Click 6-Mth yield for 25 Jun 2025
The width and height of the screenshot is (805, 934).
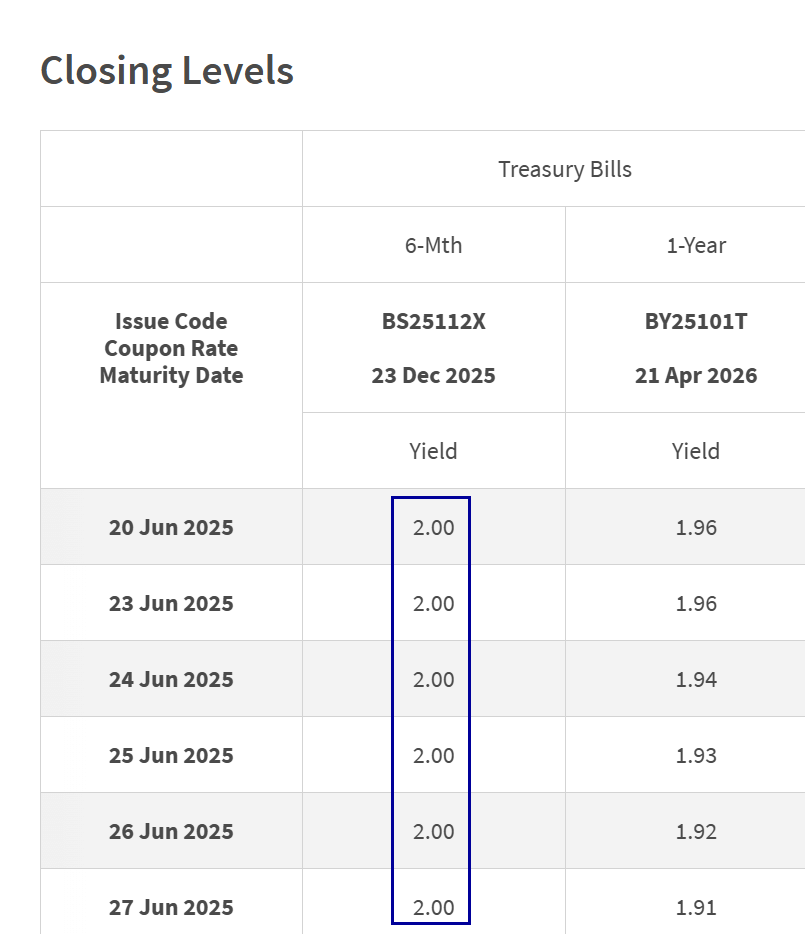tap(433, 755)
